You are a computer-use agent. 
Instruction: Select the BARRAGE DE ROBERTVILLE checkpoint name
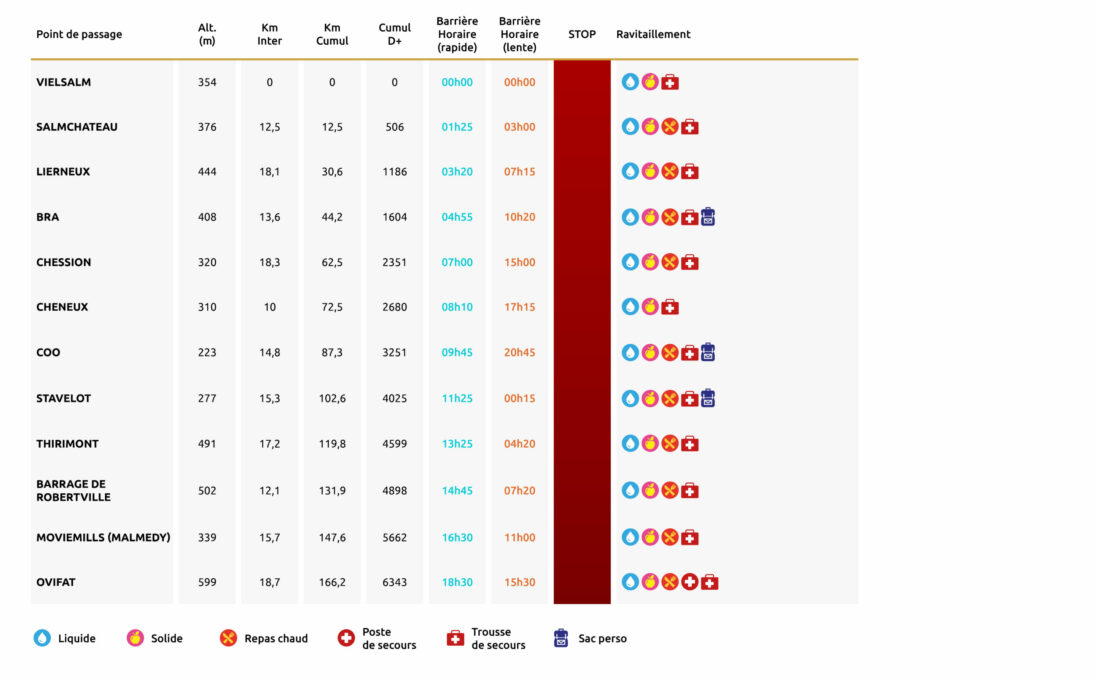point(73,490)
